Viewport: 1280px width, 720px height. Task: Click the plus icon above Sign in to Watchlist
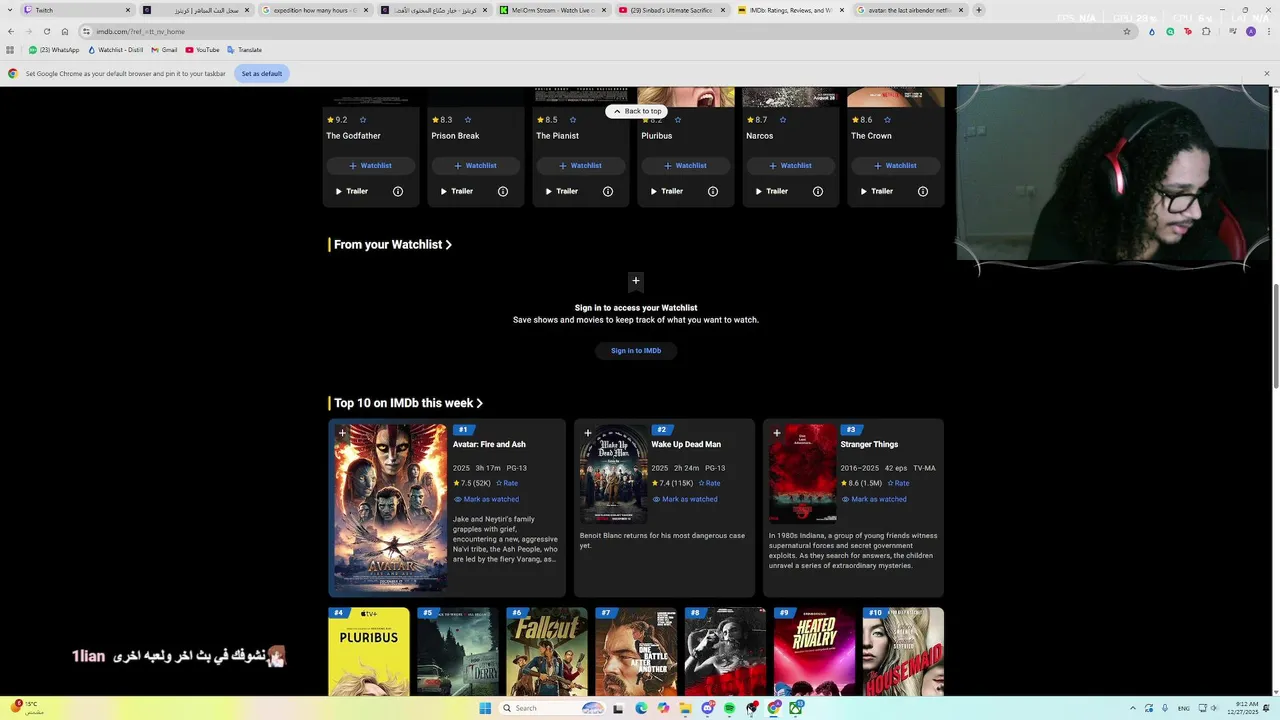pyautogui.click(x=636, y=281)
